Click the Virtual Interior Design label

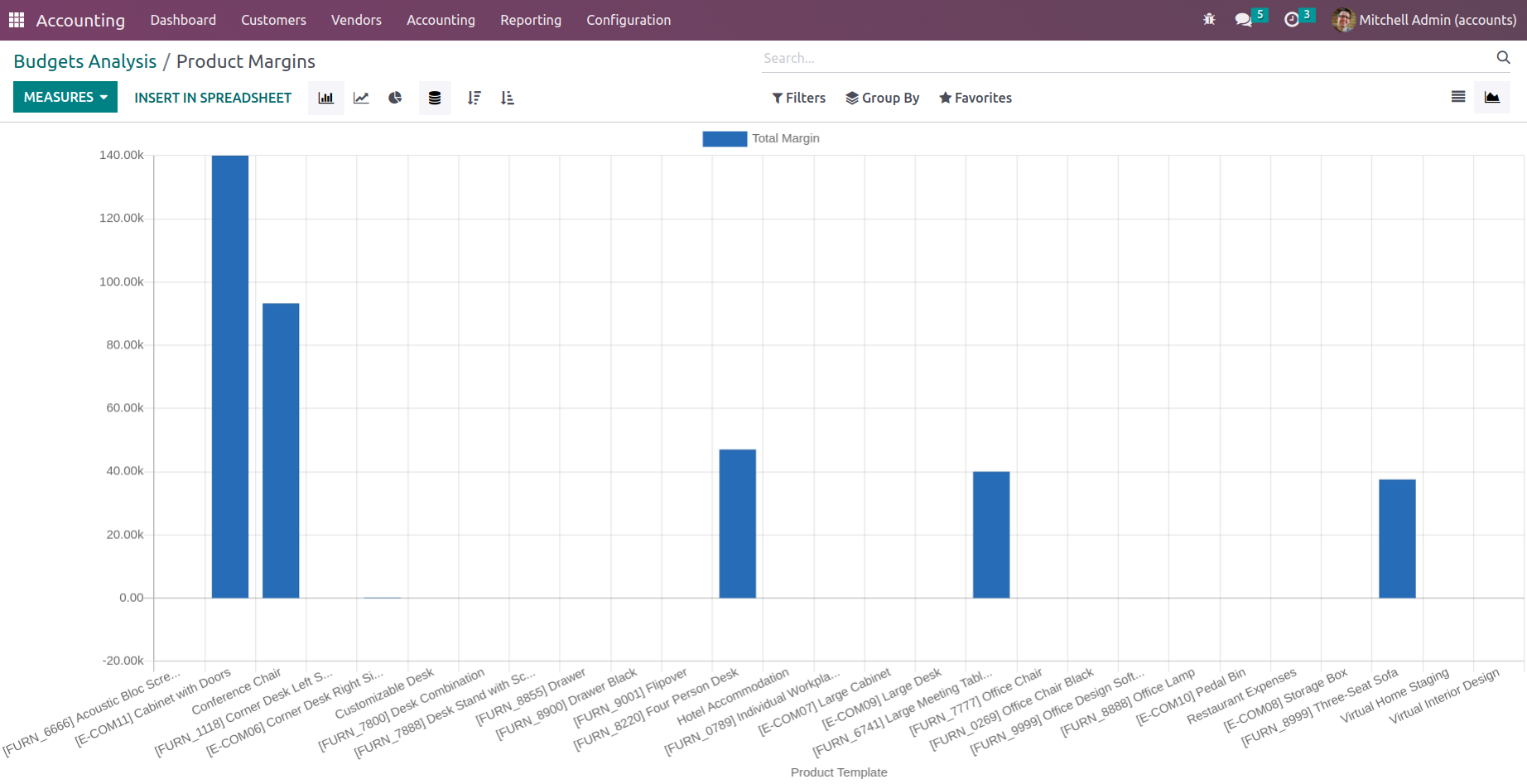(1444, 696)
